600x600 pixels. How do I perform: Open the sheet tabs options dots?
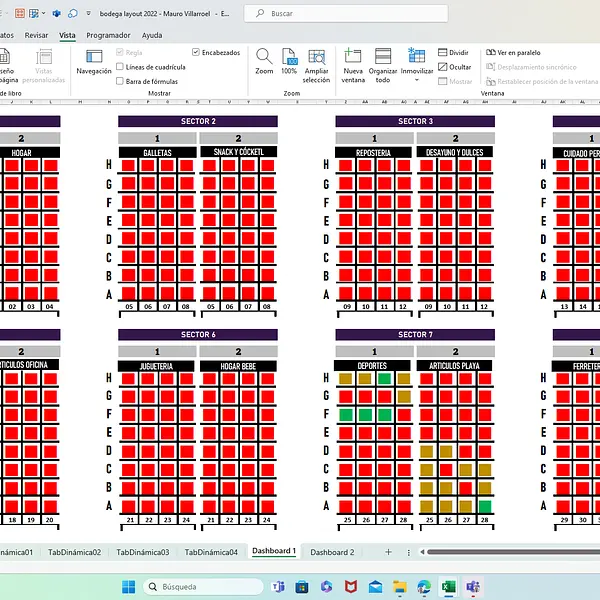(x=409, y=552)
